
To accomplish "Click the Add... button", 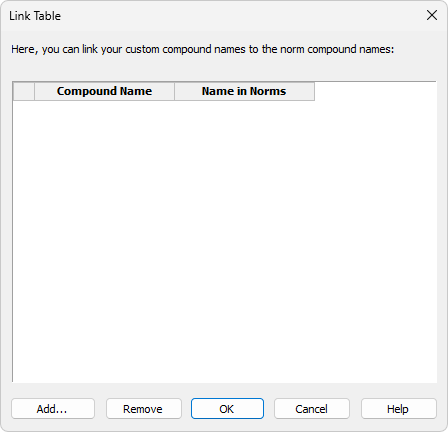I will click(x=53, y=409).
